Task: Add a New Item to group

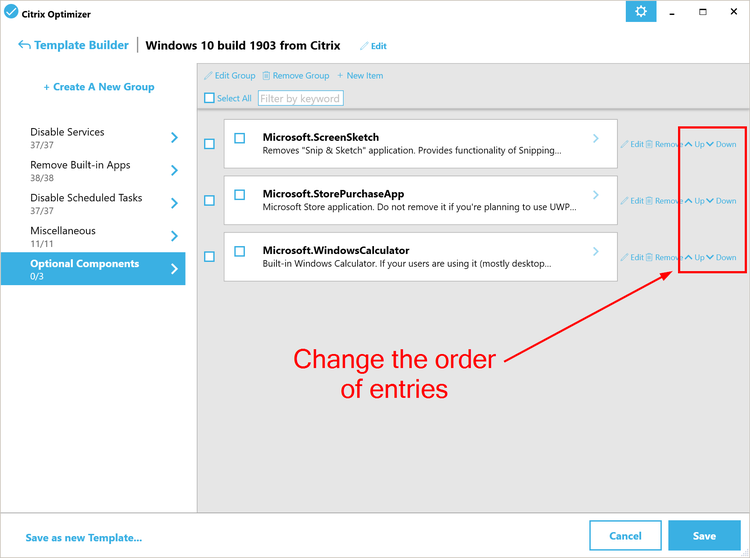Action: click(x=360, y=76)
